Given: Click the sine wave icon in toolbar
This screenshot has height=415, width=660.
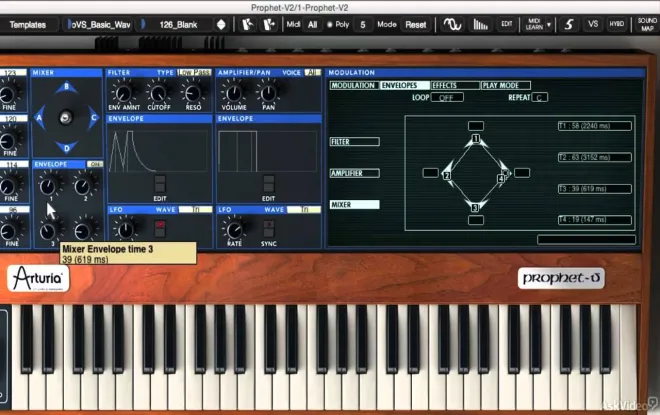Looking at the screenshot, I should pyautogui.click(x=452, y=24).
